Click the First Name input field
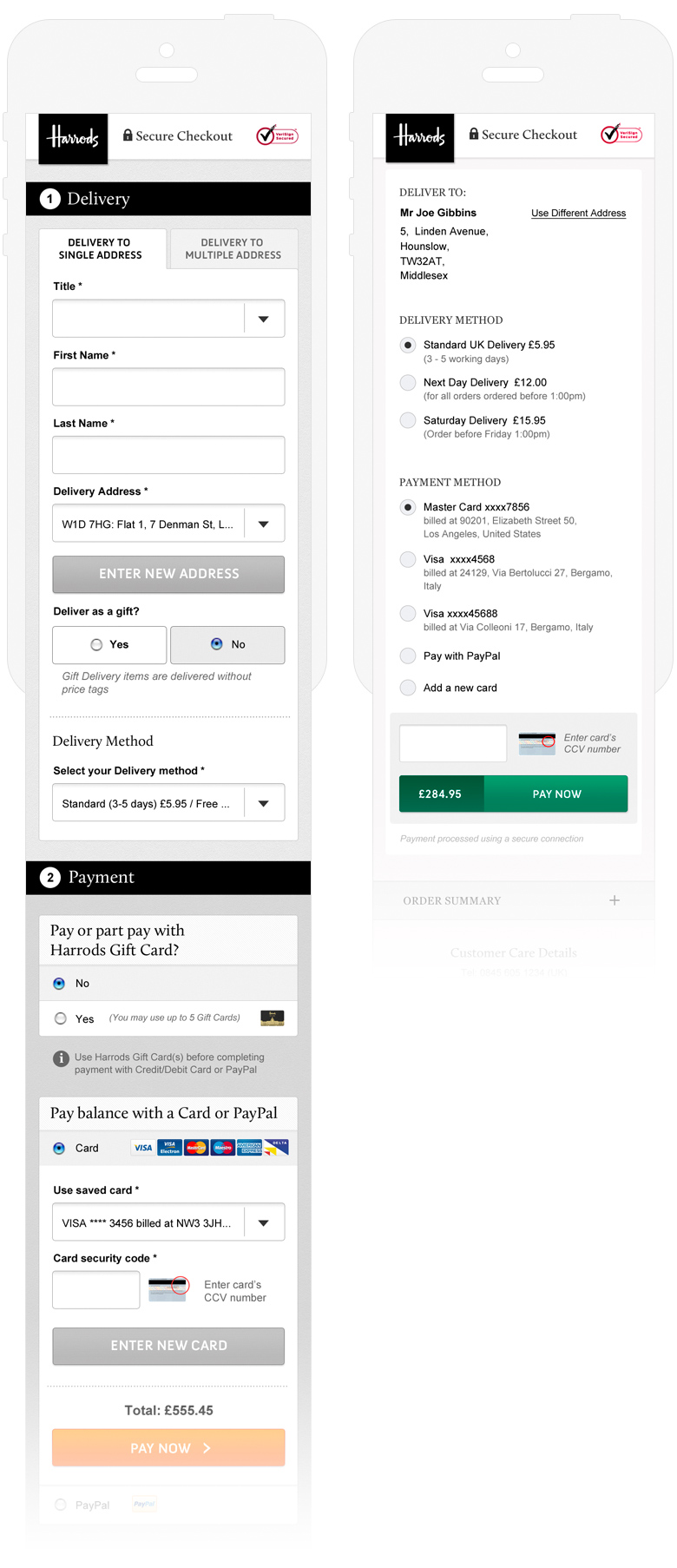The image size is (677, 1568). point(168,387)
